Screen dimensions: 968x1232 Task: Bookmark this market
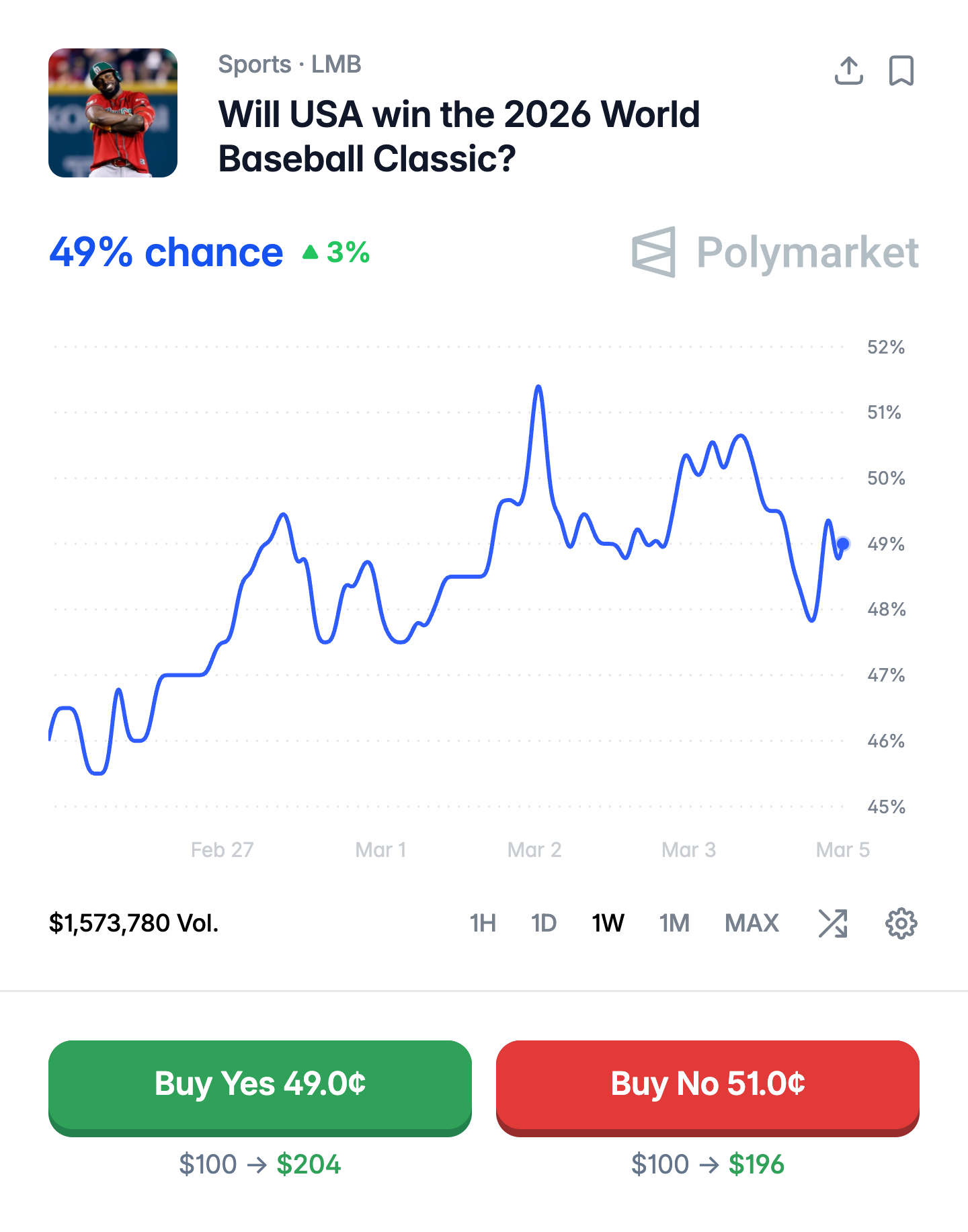coord(901,71)
